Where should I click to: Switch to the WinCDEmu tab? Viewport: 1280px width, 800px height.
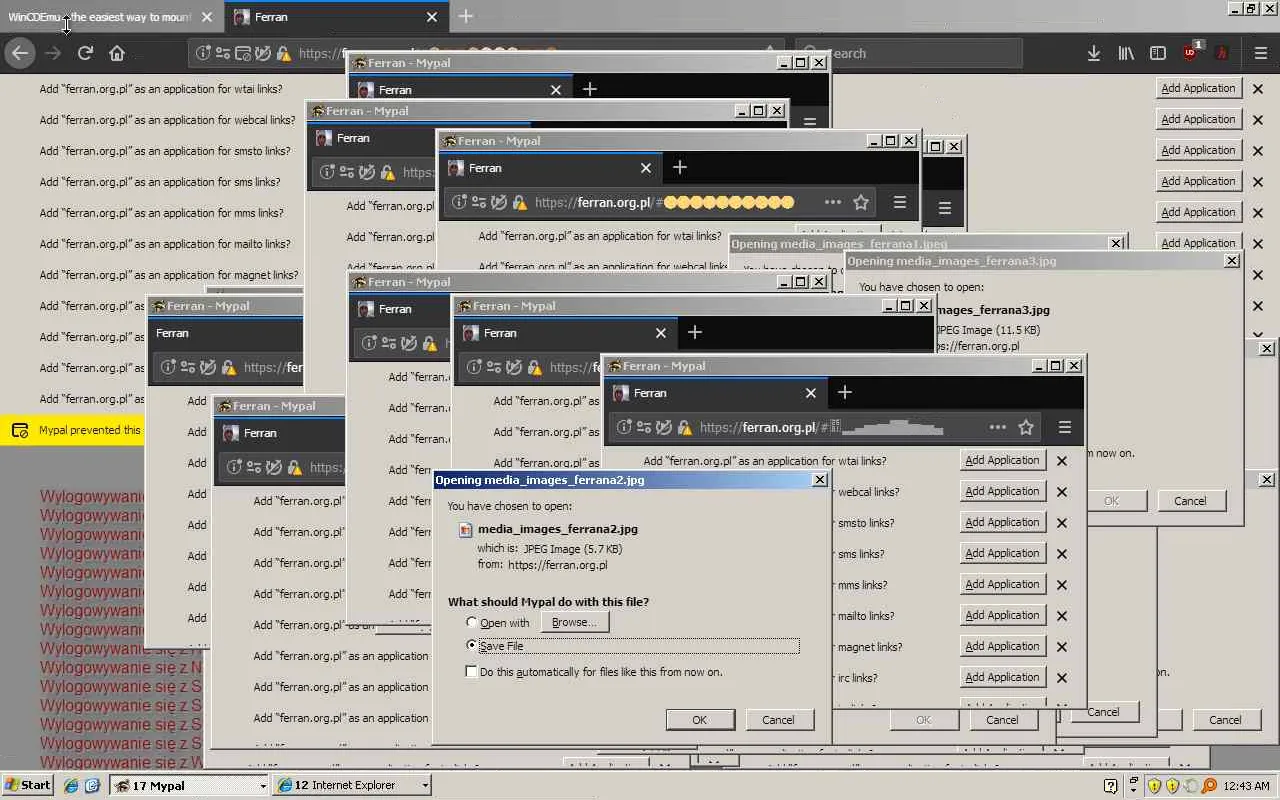pyautogui.click(x=110, y=17)
